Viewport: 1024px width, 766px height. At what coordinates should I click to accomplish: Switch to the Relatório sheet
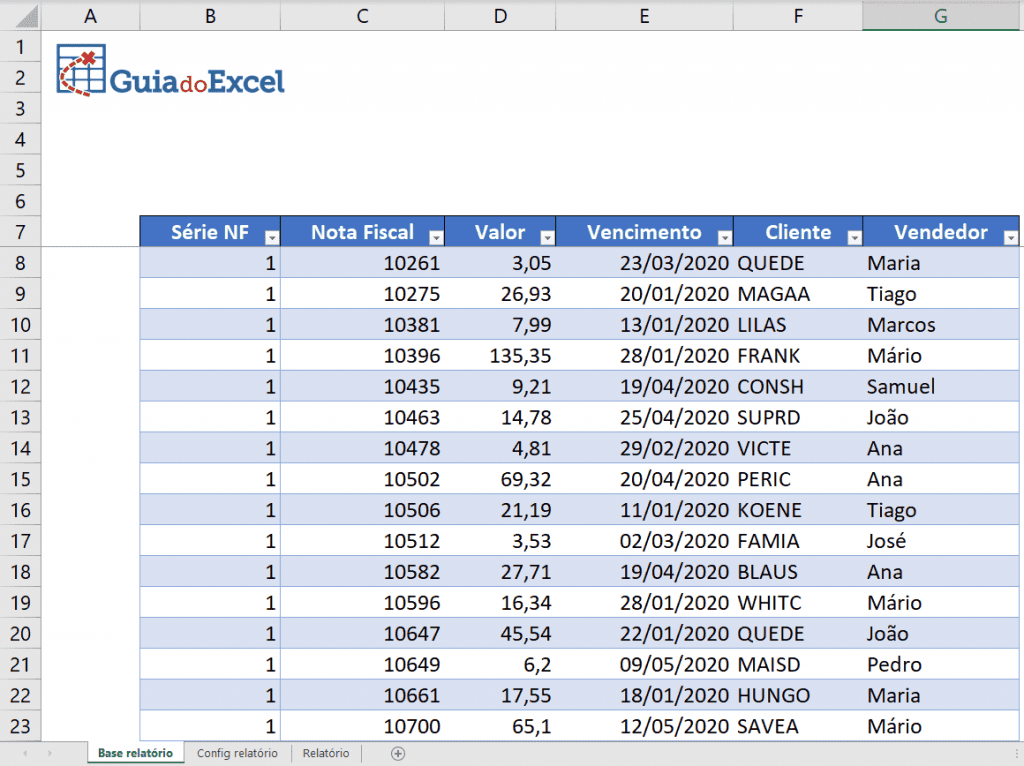325,753
